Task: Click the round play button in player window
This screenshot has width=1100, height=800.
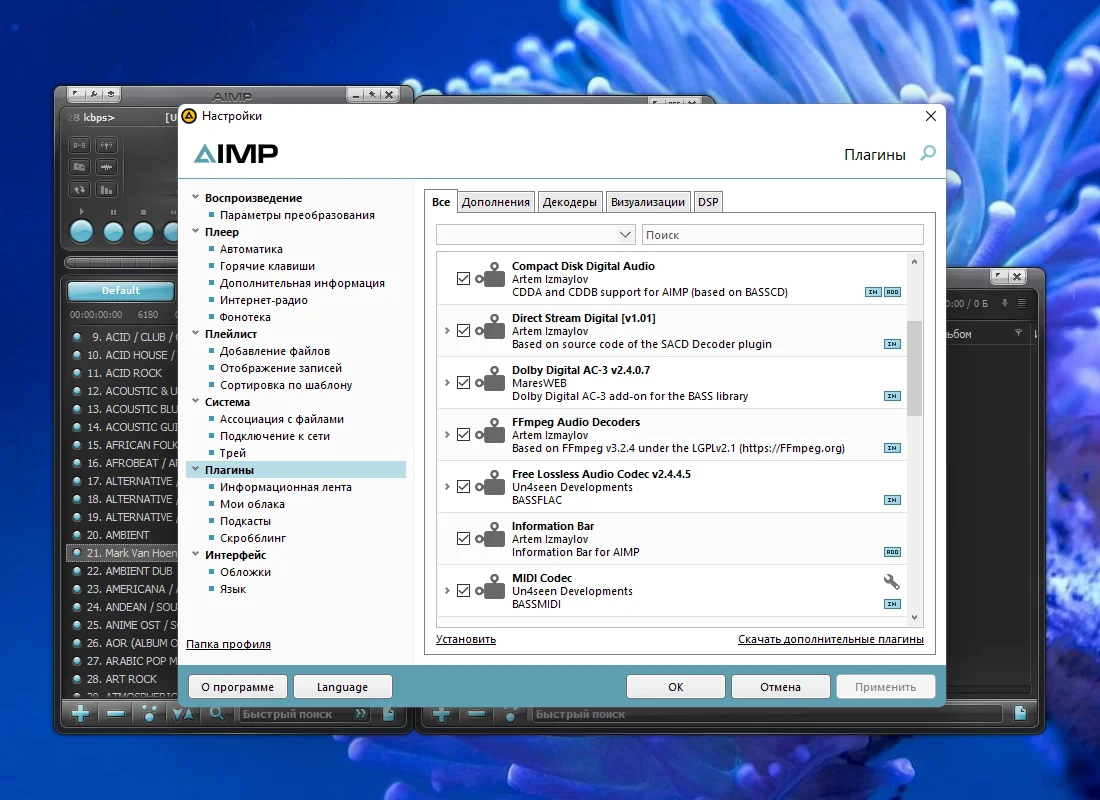Action: coord(81,232)
